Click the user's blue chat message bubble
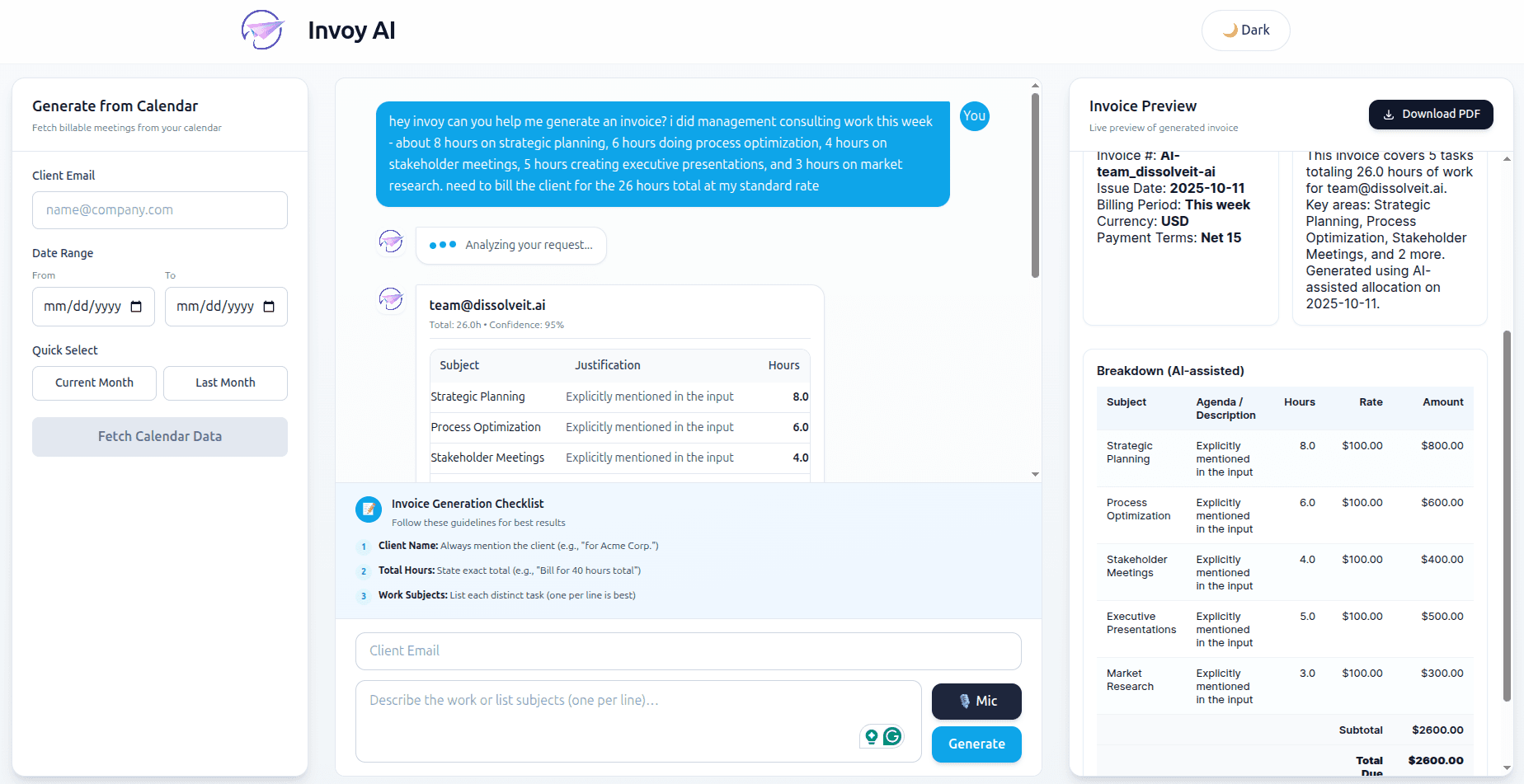Screen dimensions: 1524x784 pos(663,154)
